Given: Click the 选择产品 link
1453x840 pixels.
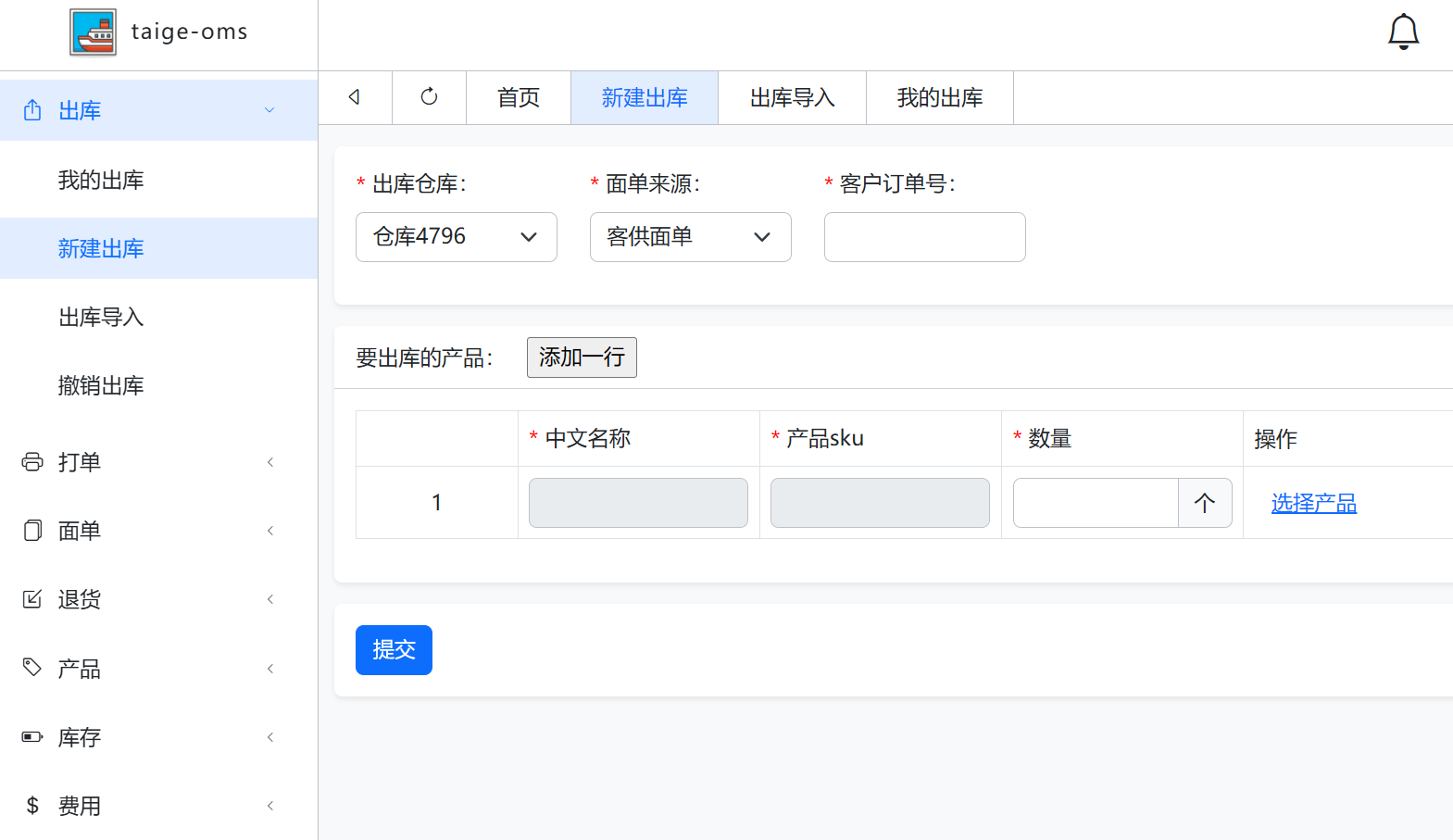Looking at the screenshot, I should pos(1313,503).
